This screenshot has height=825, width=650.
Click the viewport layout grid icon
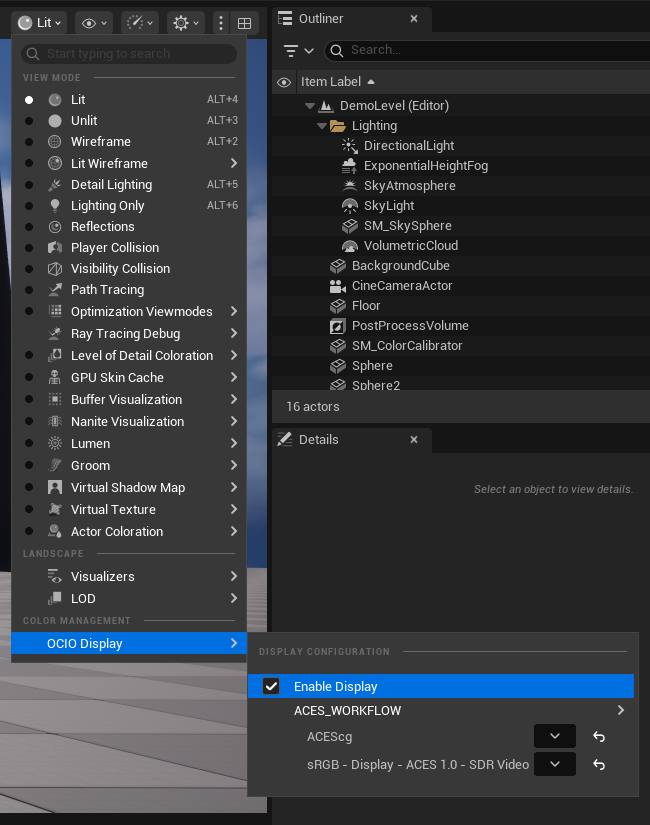tap(245, 23)
